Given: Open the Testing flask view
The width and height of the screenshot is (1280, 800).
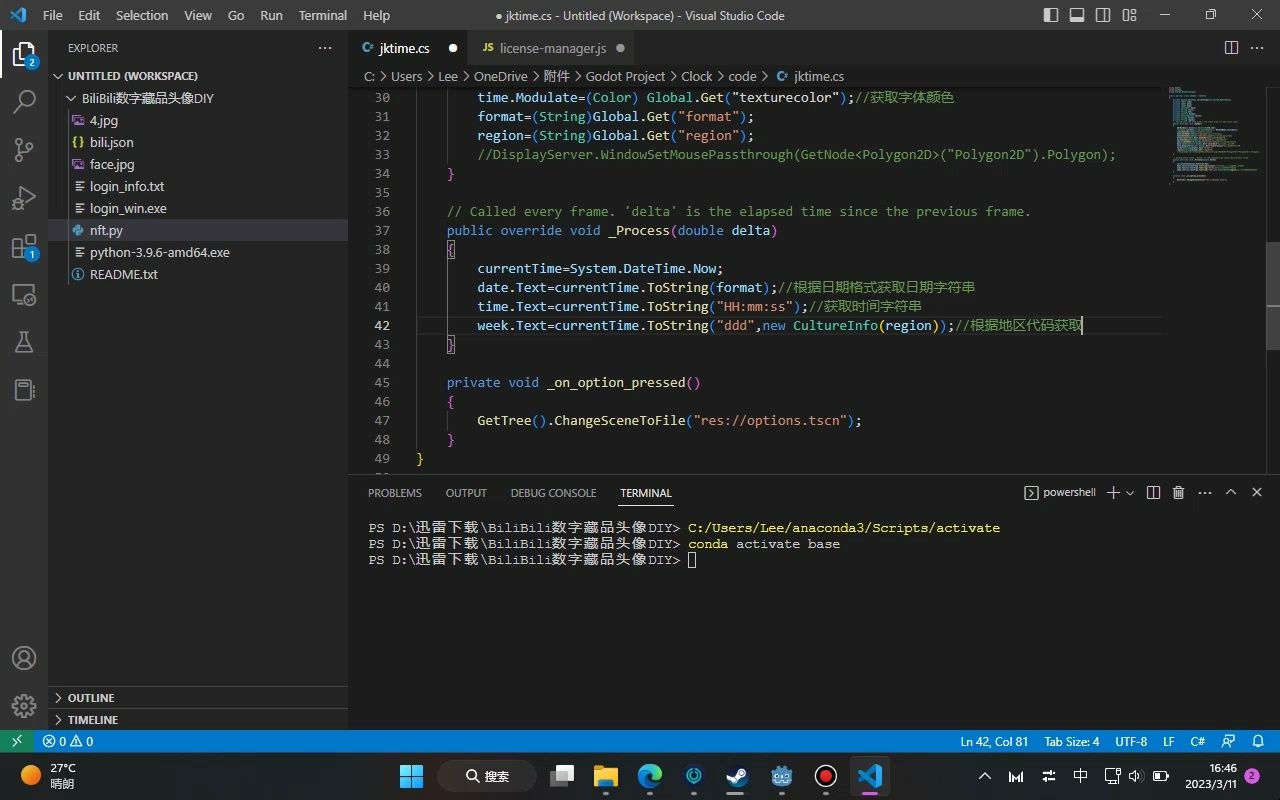Looking at the screenshot, I should (x=24, y=343).
